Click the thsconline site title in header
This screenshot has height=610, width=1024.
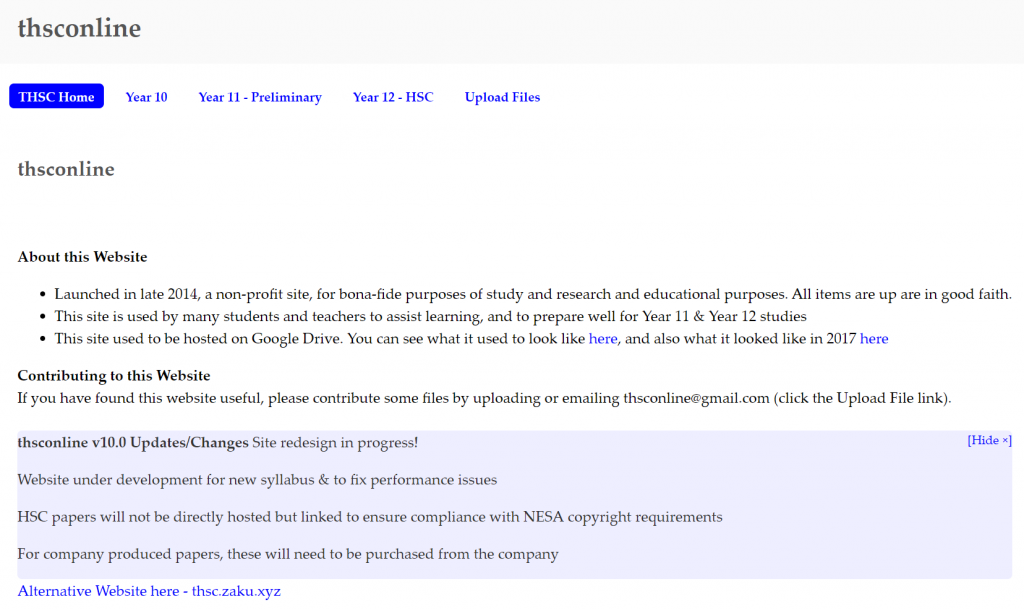tap(79, 28)
